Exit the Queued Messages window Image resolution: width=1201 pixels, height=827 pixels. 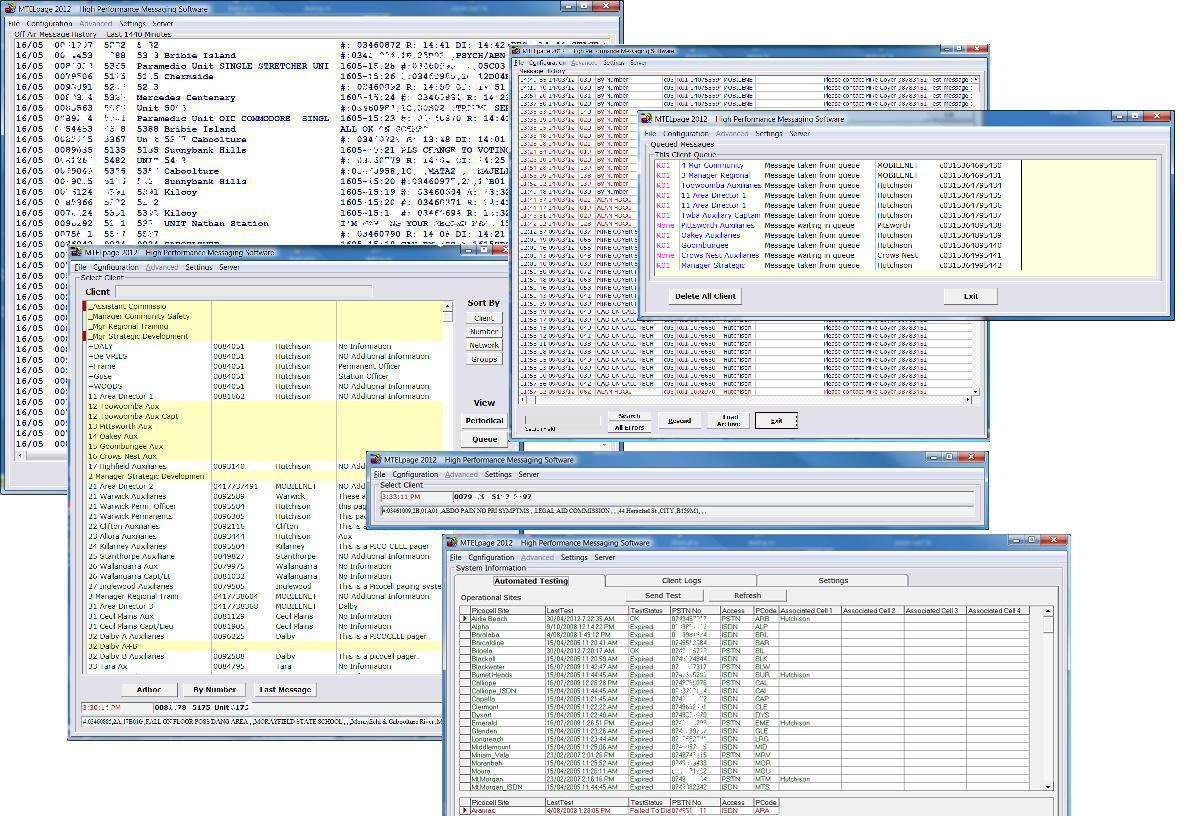[970, 296]
